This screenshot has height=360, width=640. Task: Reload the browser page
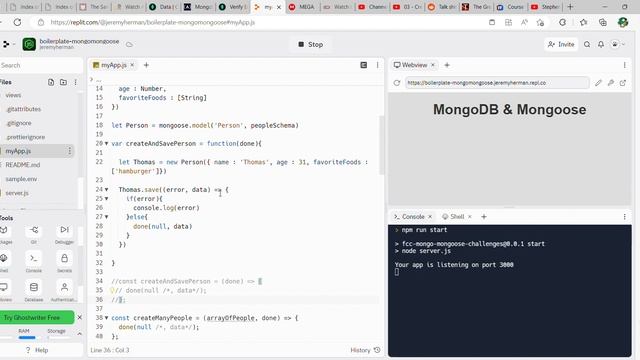(x=17, y=22)
